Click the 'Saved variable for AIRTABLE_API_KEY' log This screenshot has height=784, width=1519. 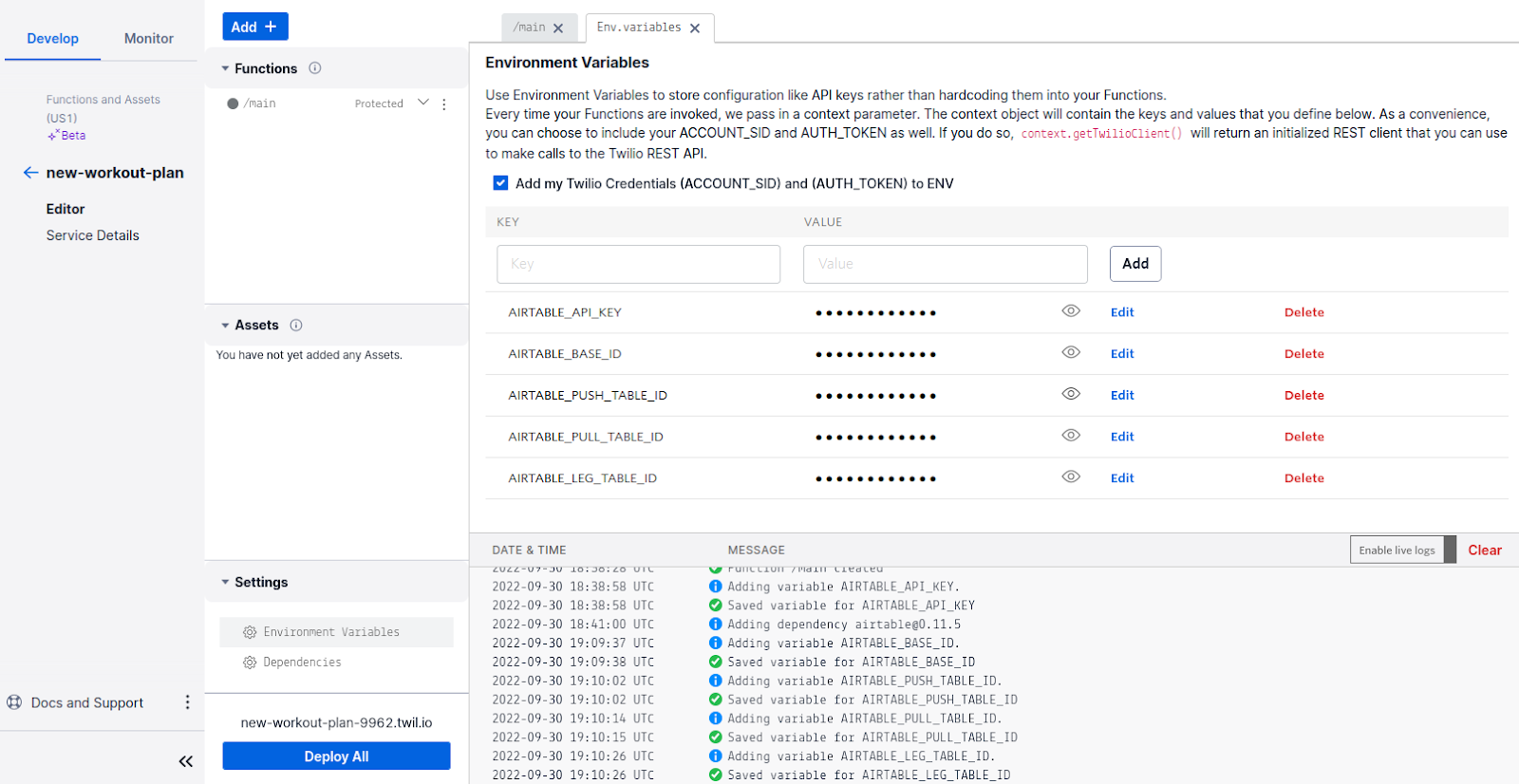[852, 606]
